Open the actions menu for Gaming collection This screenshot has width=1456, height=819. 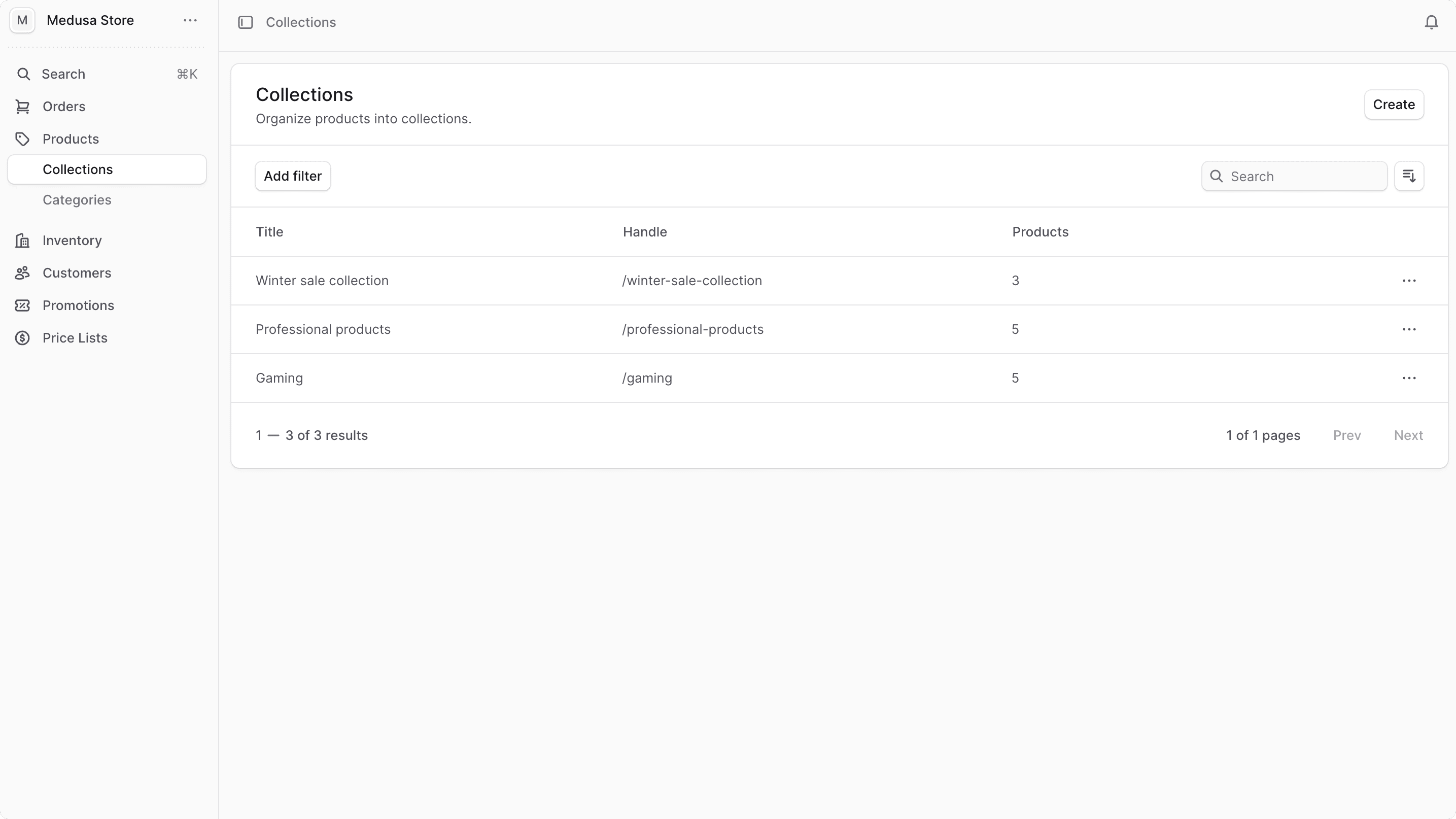click(x=1409, y=378)
